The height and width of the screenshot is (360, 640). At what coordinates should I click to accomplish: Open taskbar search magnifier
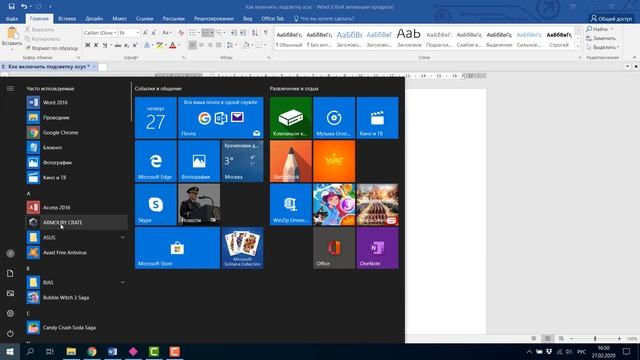click(30, 351)
